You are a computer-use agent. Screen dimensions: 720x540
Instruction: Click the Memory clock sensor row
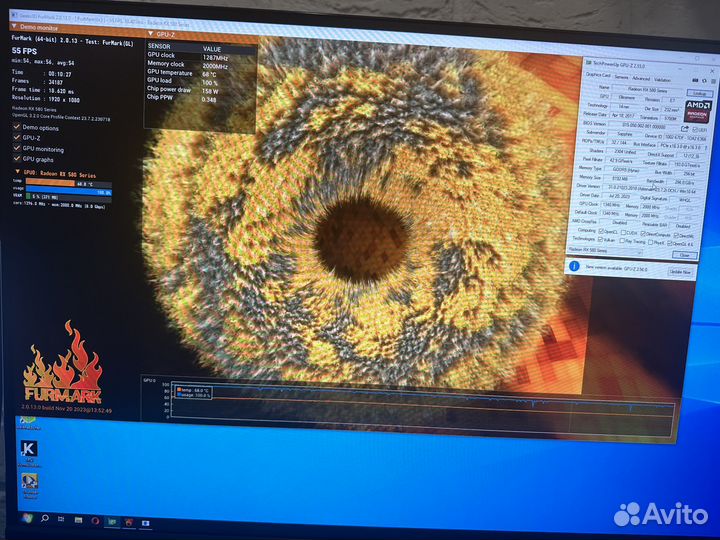[201, 65]
